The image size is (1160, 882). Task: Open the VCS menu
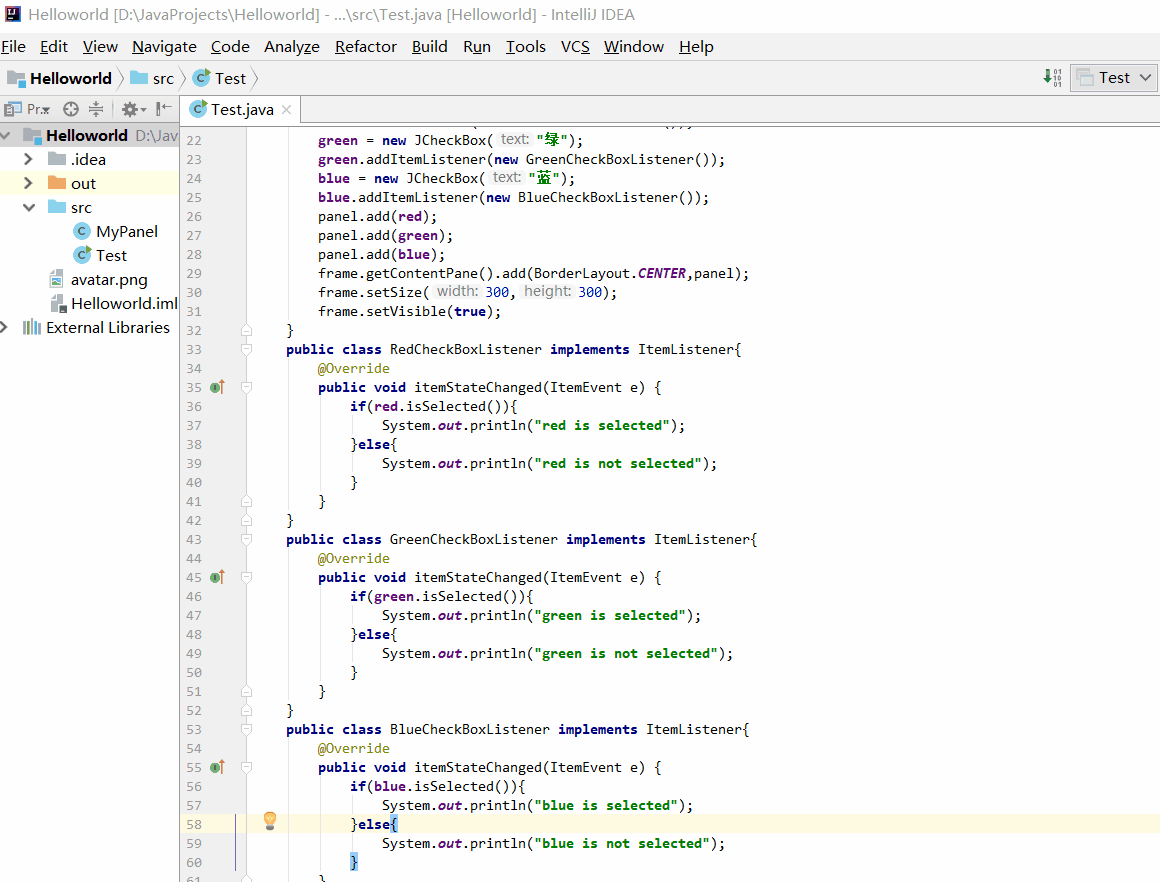tap(575, 47)
